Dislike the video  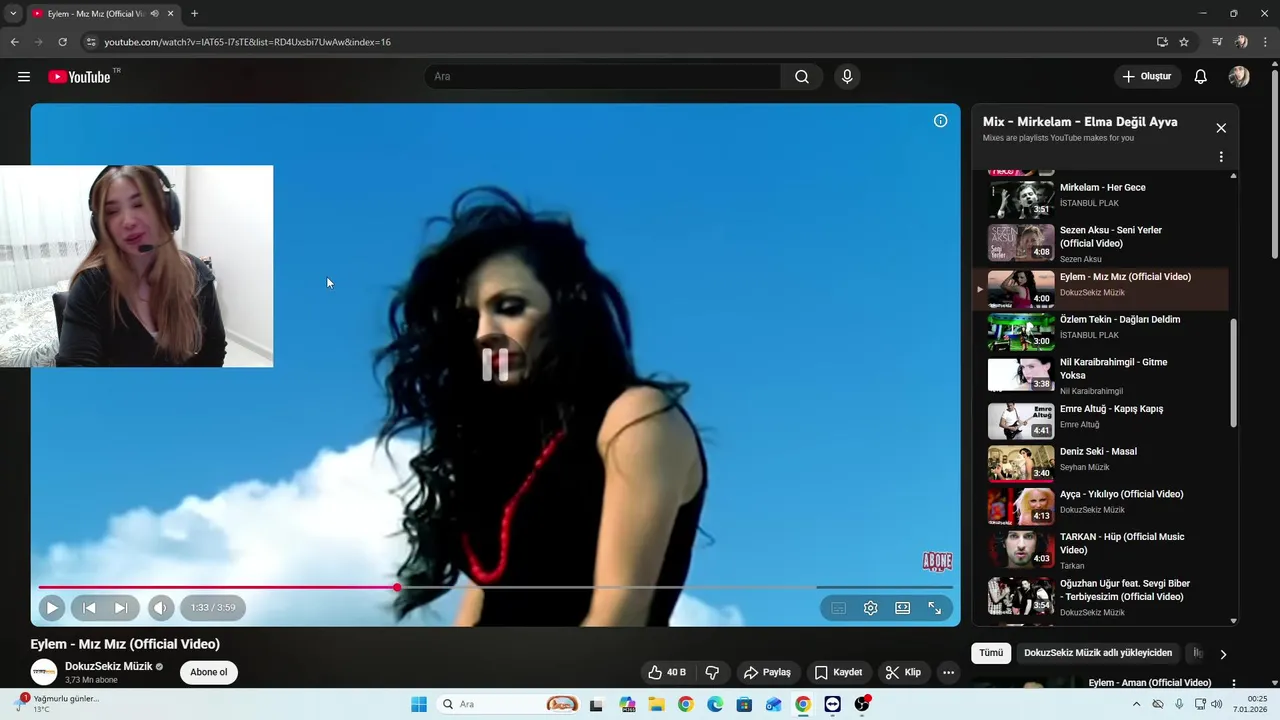[x=712, y=672]
